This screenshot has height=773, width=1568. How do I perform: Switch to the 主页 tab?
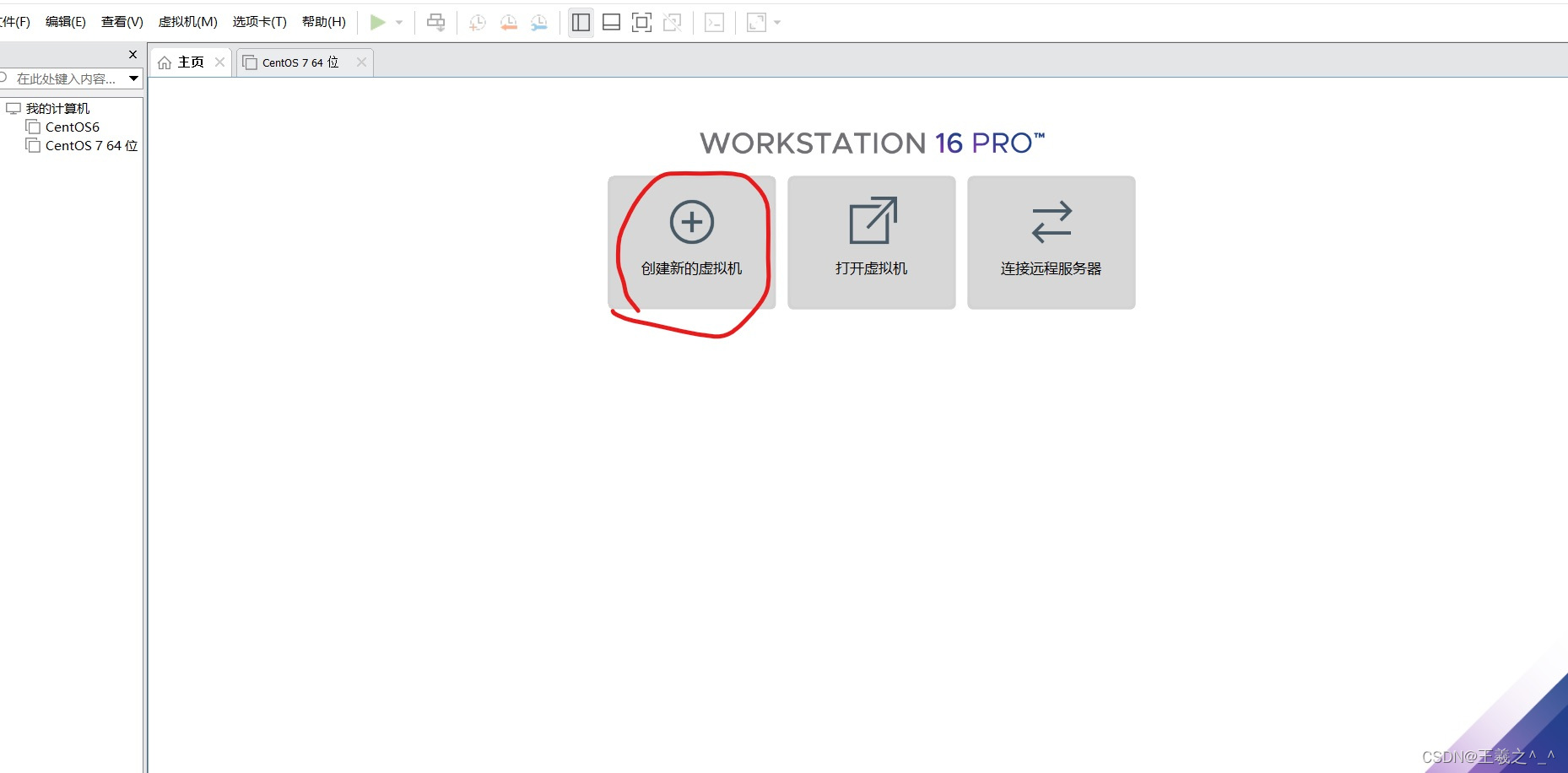coord(191,62)
